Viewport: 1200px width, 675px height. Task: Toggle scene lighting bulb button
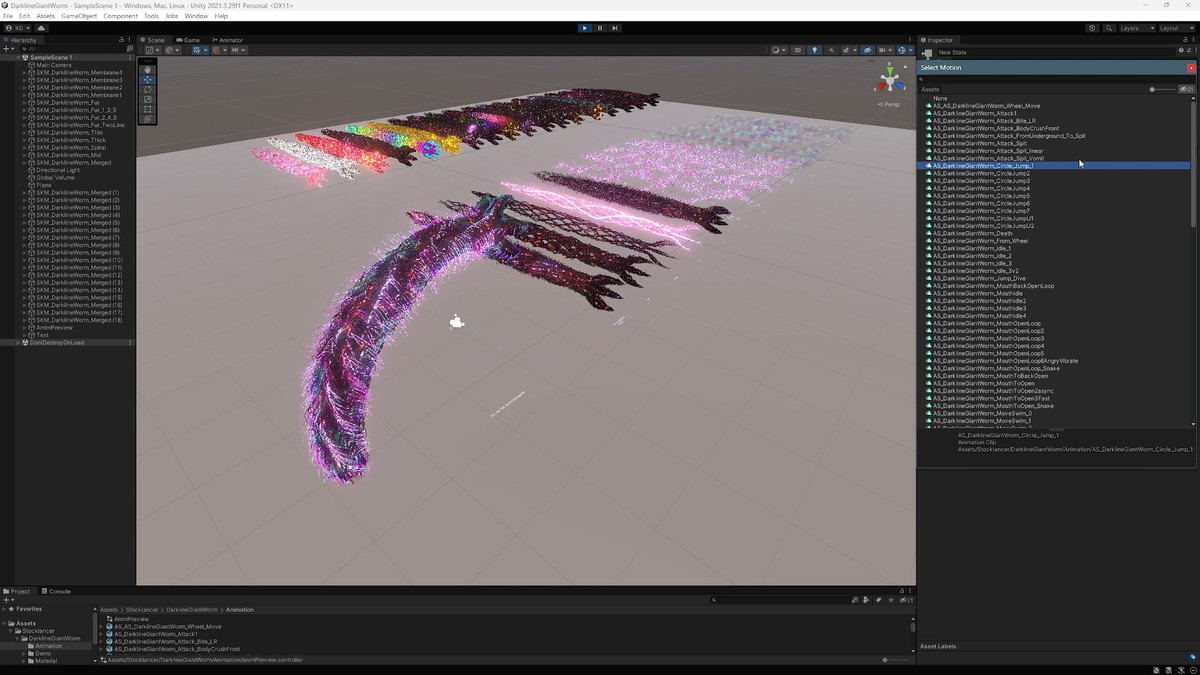click(x=814, y=50)
